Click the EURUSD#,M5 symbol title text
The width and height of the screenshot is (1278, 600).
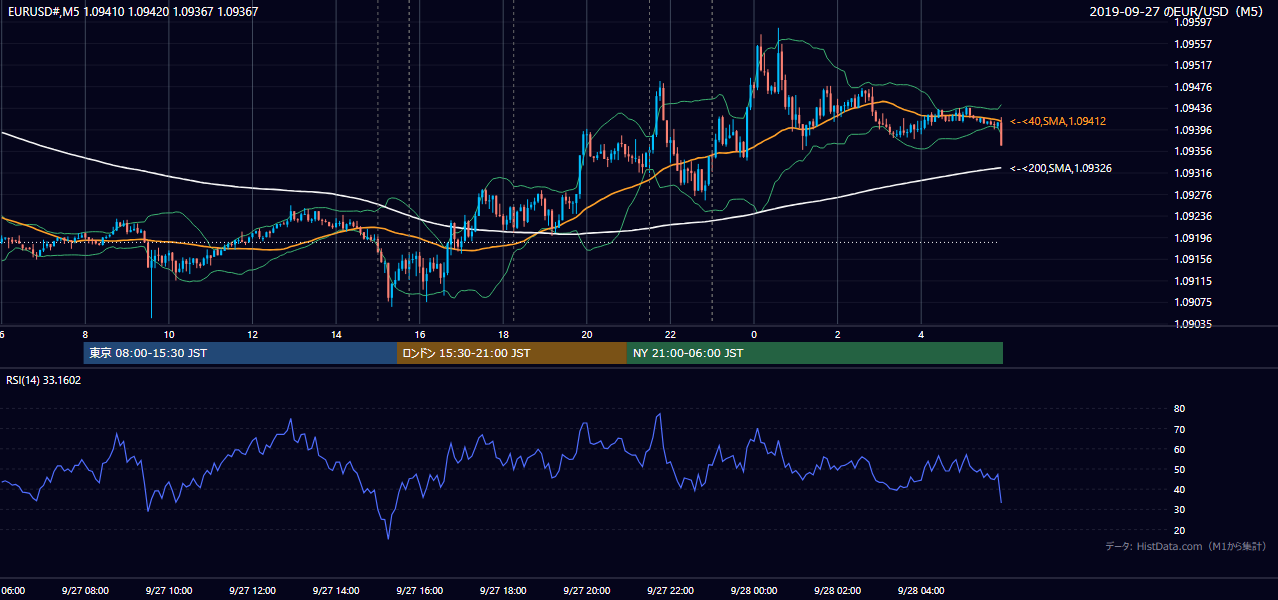tap(43, 12)
